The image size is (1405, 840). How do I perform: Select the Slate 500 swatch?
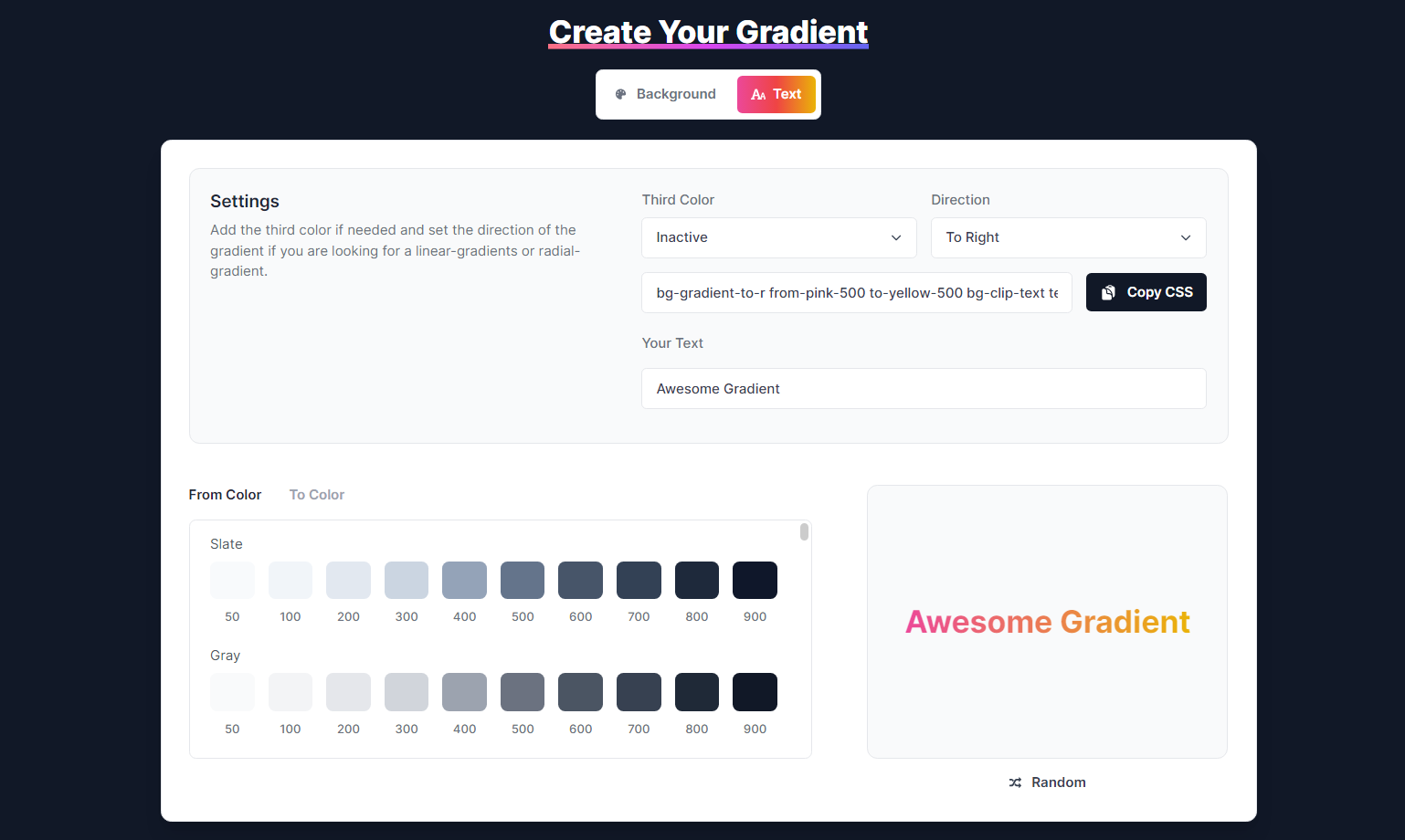pyautogui.click(x=523, y=580)
